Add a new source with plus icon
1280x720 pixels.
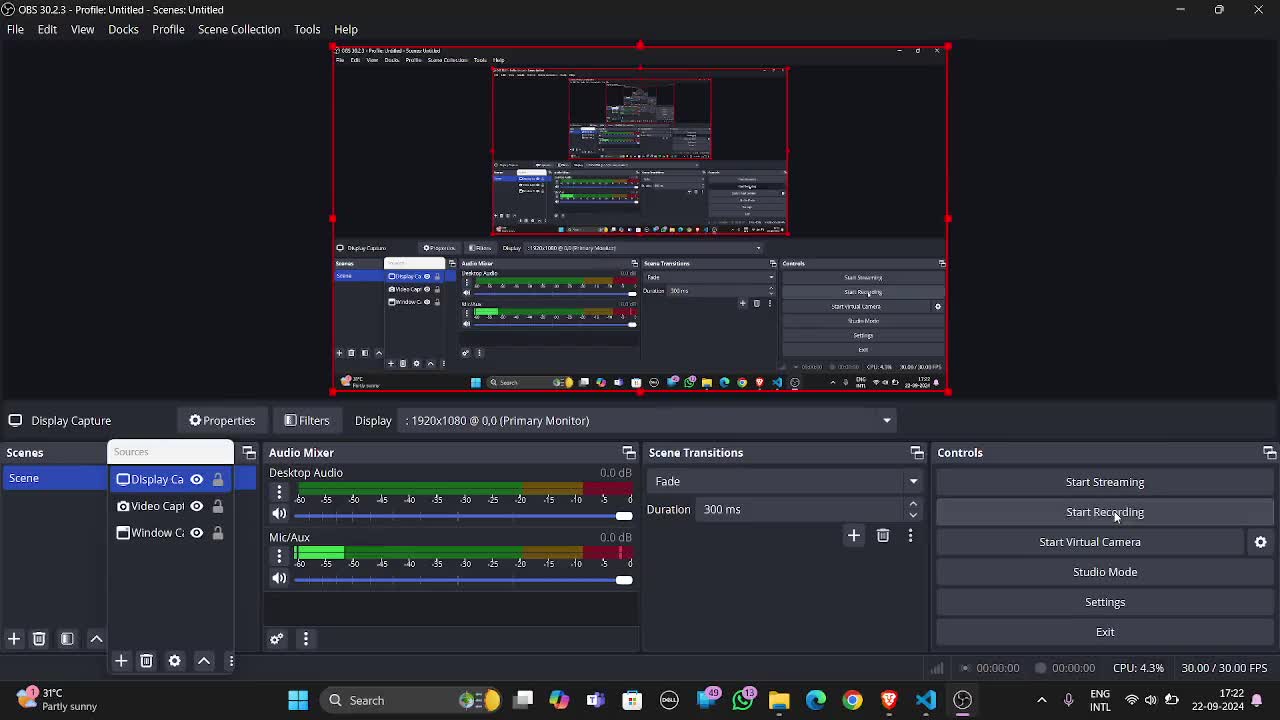pyautogui.click(x=121, y=661)
